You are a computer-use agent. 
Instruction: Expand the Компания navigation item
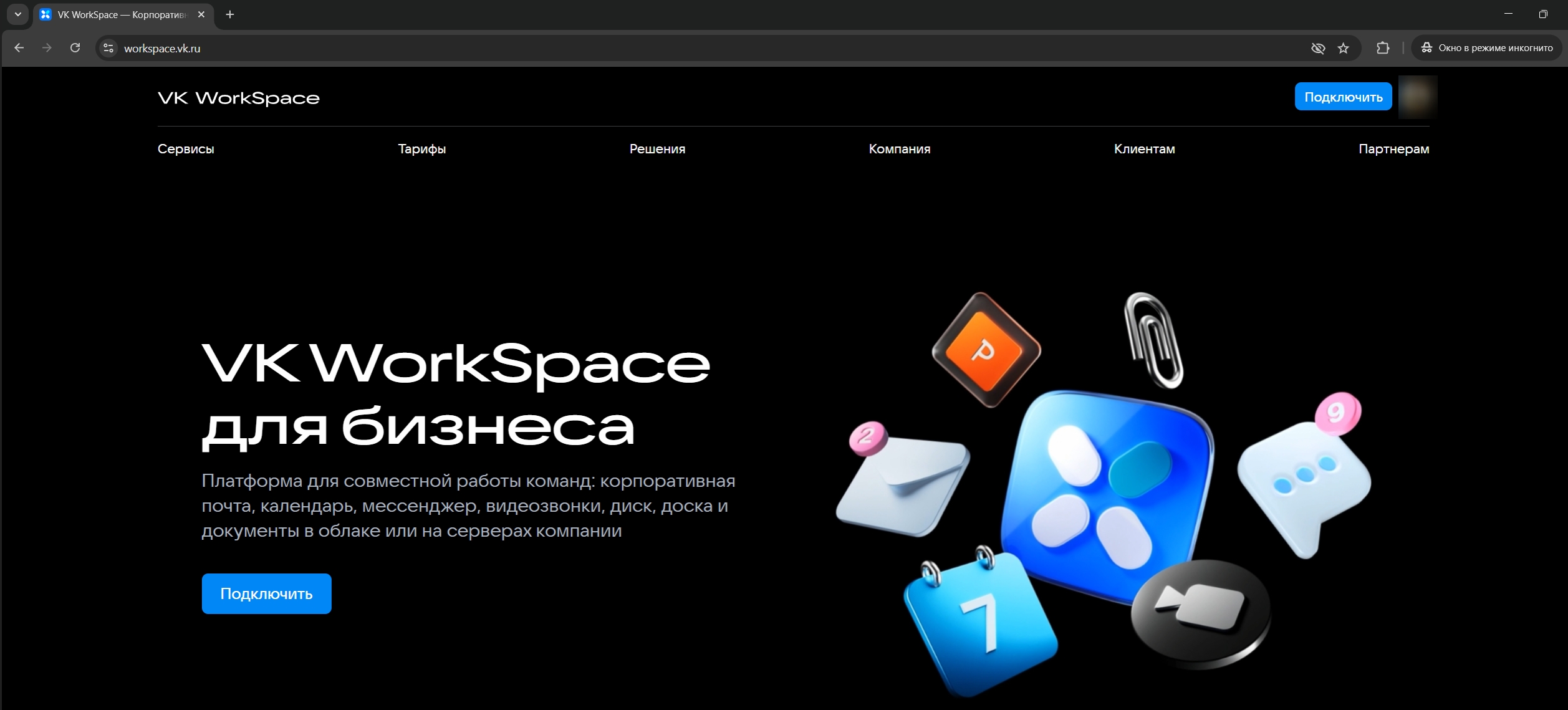(899, 149)
